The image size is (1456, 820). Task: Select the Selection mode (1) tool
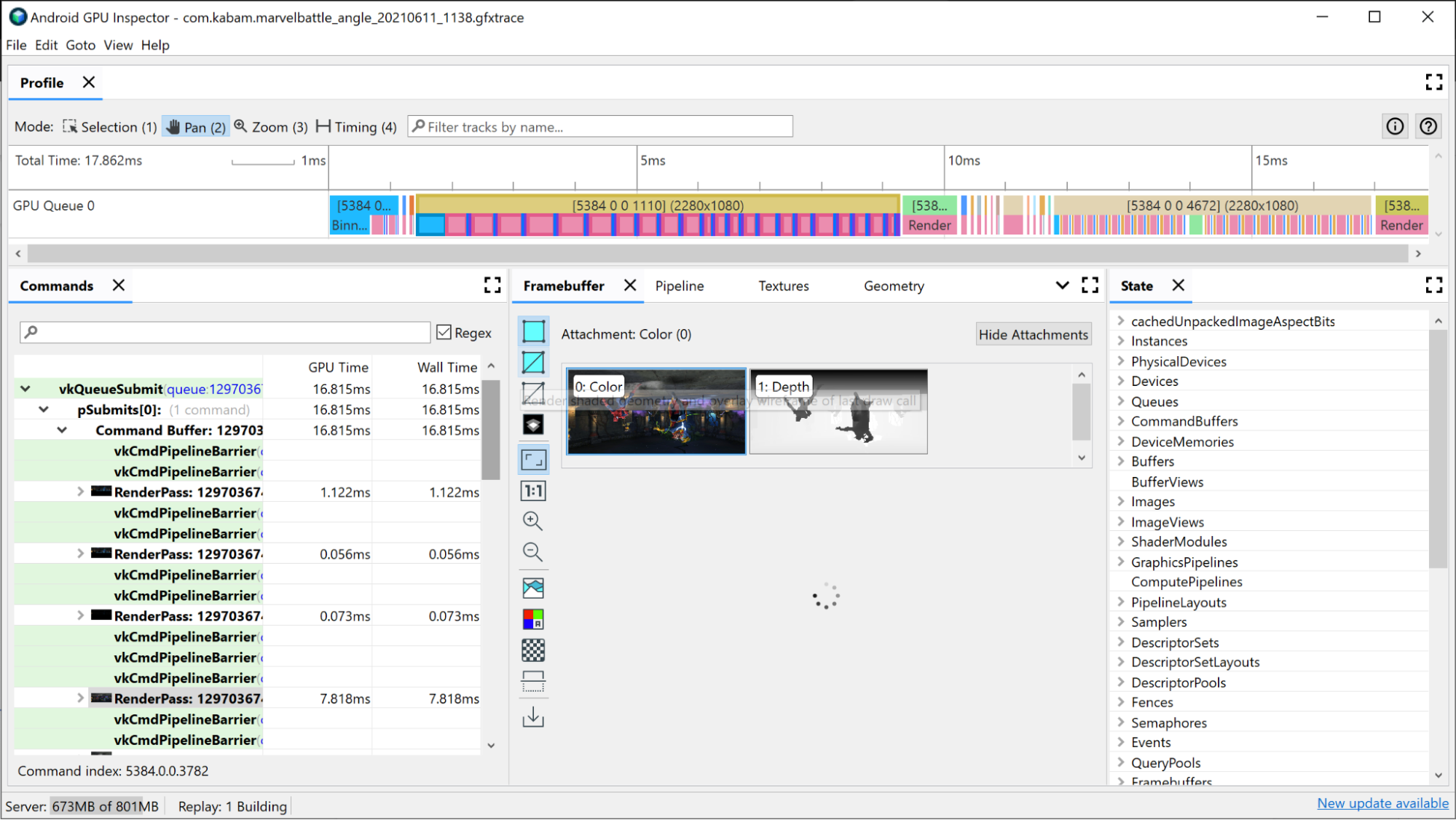pos(107,127)
